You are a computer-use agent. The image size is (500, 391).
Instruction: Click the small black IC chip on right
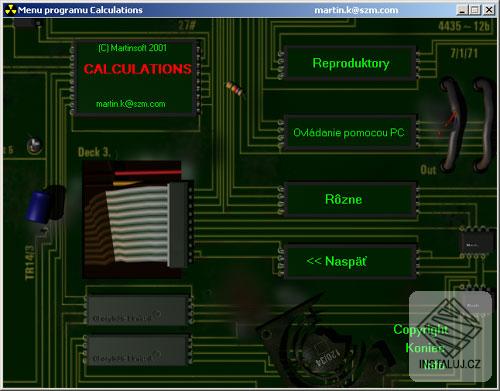[x=477, y=242]
